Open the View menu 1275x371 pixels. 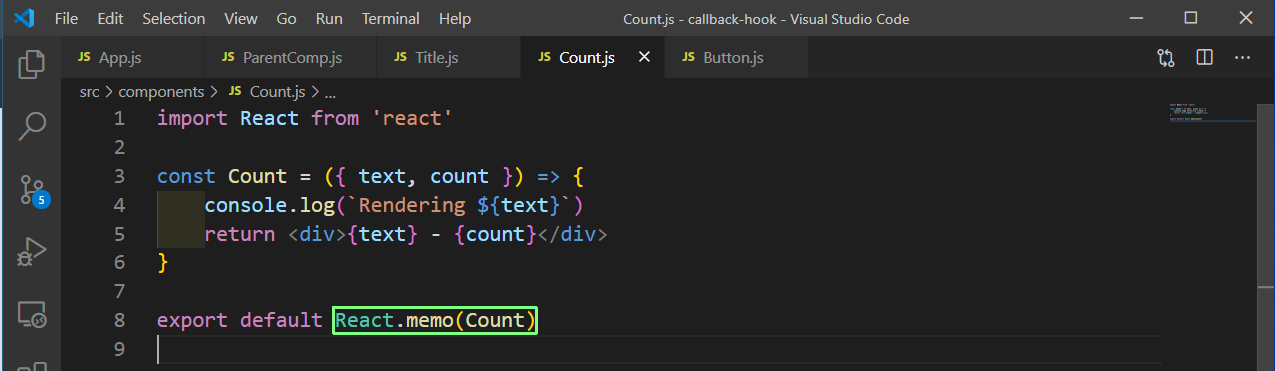pyautogui.click(x=241, y=19)
